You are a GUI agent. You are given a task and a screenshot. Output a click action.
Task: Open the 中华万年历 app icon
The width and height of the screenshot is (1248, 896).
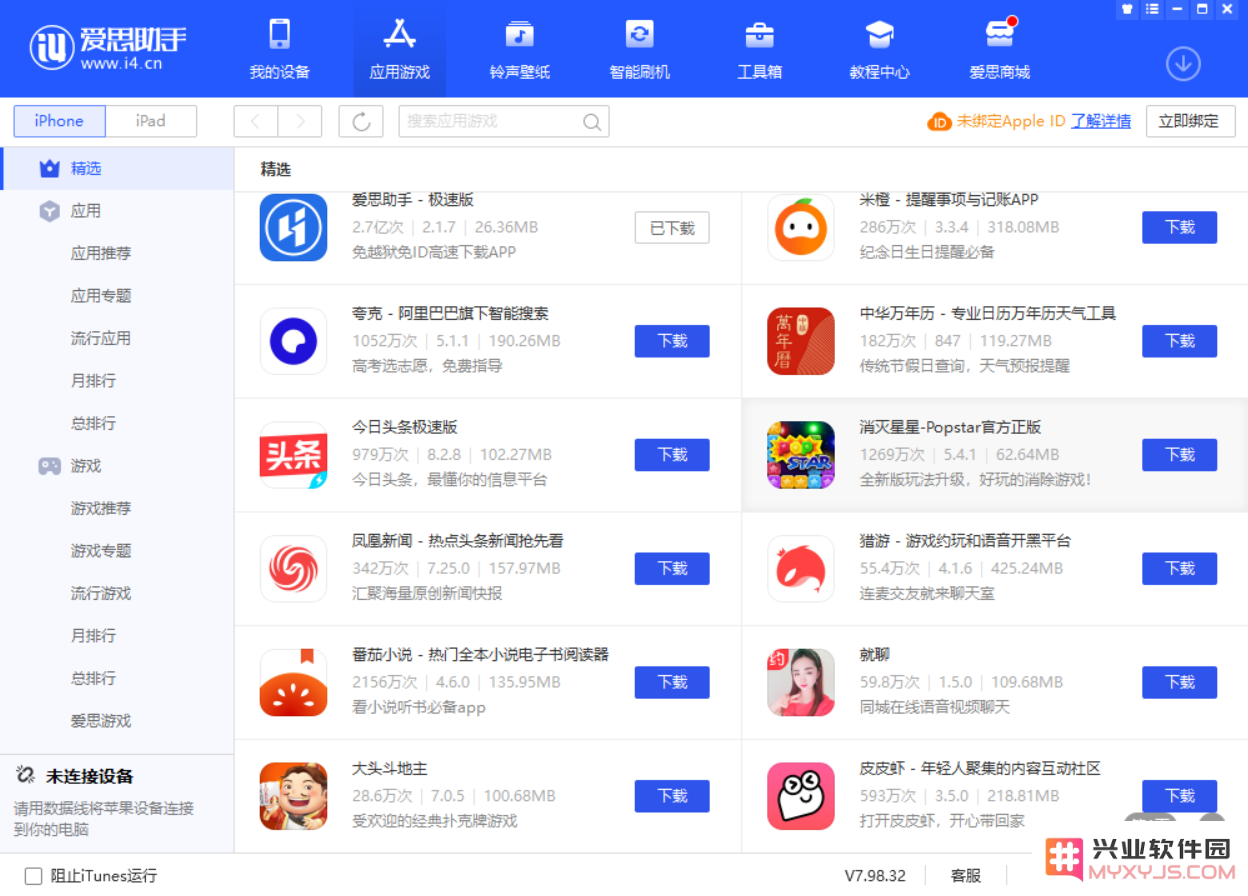(x=801, y=341)
